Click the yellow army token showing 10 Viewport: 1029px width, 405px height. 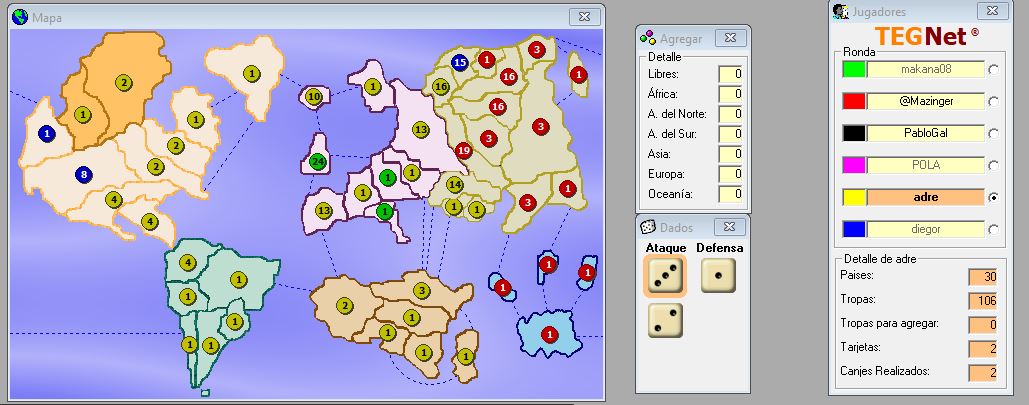[314, 97]
